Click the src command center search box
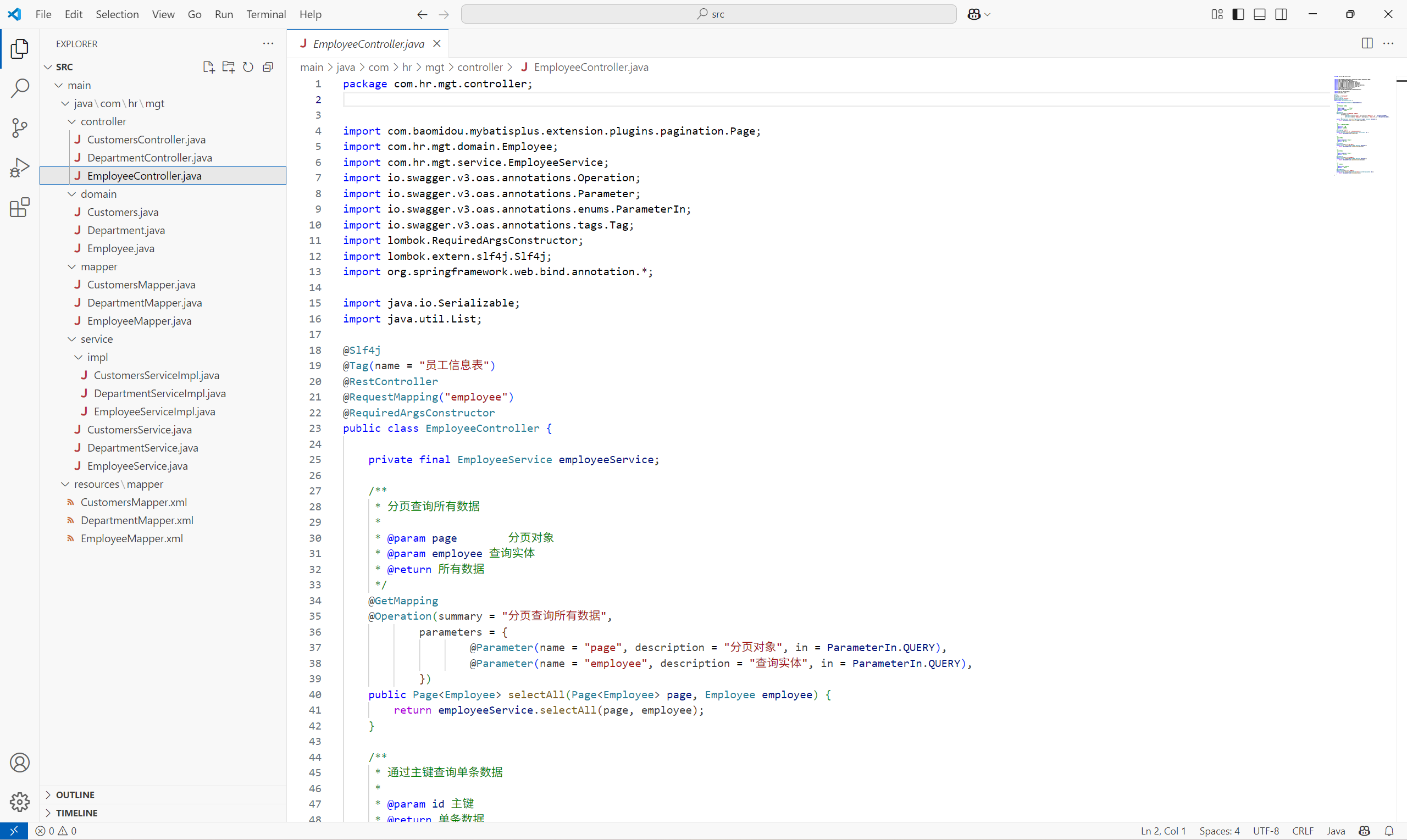 (x=708, y=14)
